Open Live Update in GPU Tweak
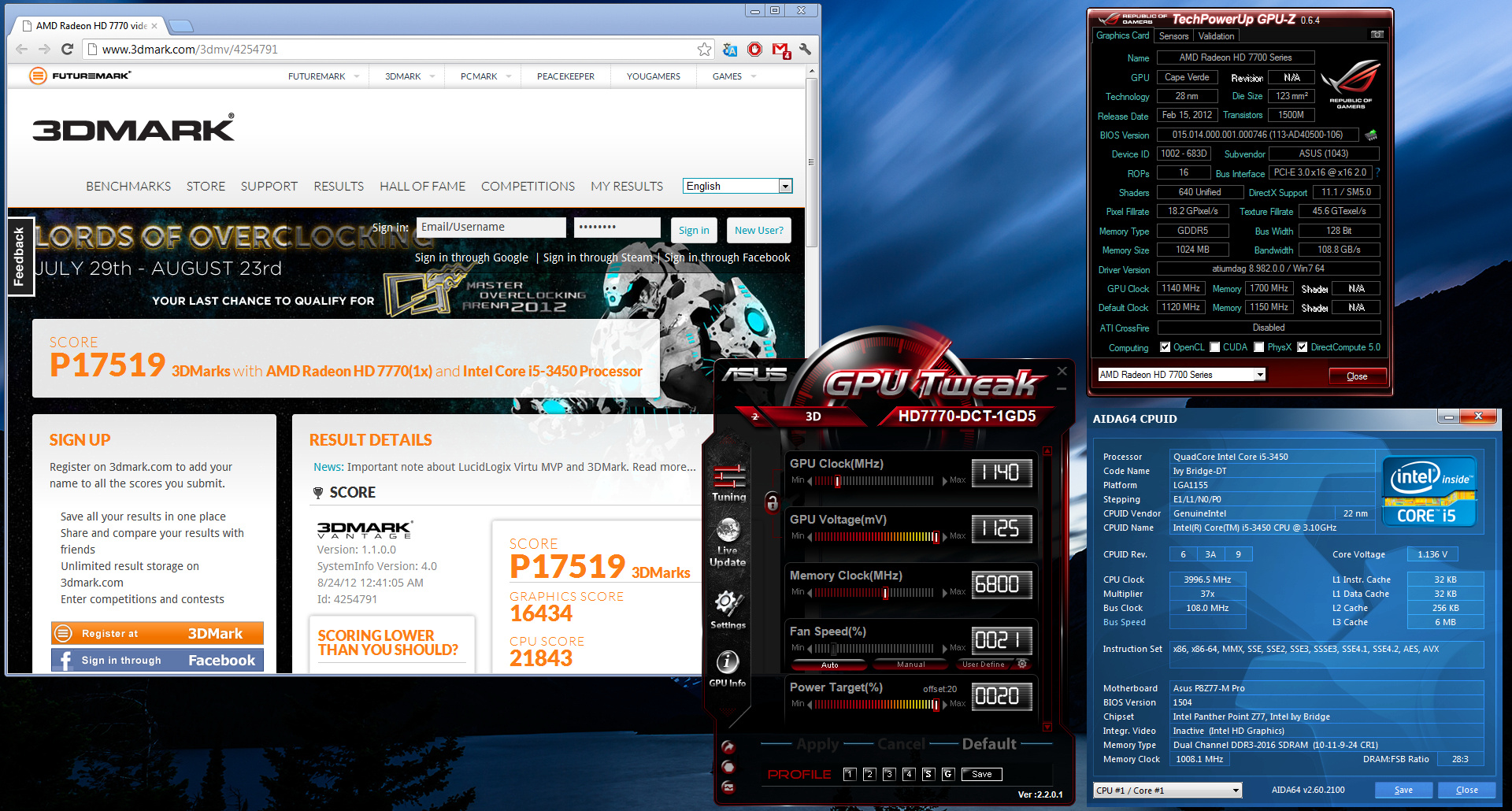The height and width of the screenshot is (811, 1512). pyautogui.click(x=728, y=543)
